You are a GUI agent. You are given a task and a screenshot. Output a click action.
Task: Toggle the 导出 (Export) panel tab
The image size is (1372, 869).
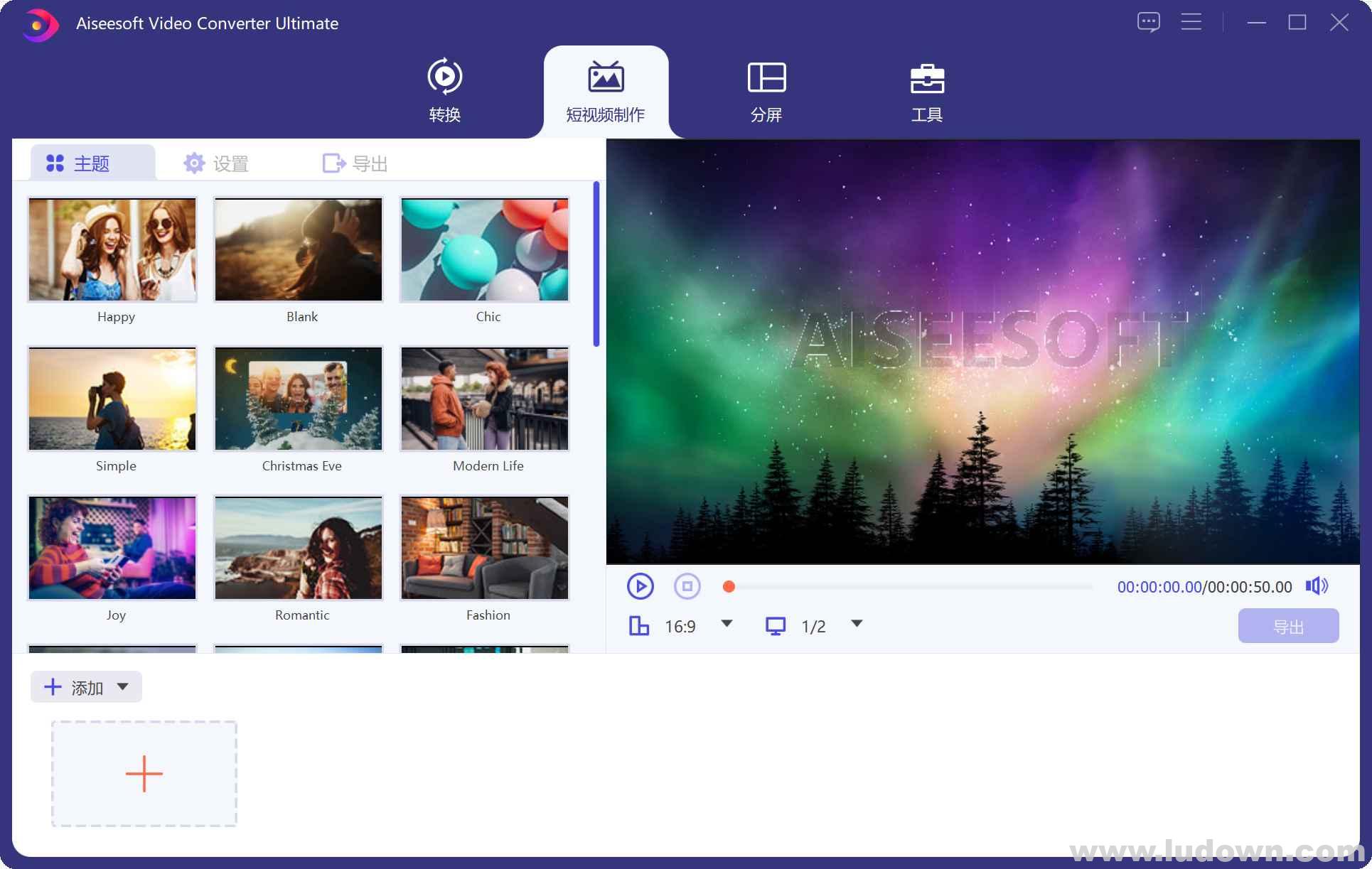point(354,163)
